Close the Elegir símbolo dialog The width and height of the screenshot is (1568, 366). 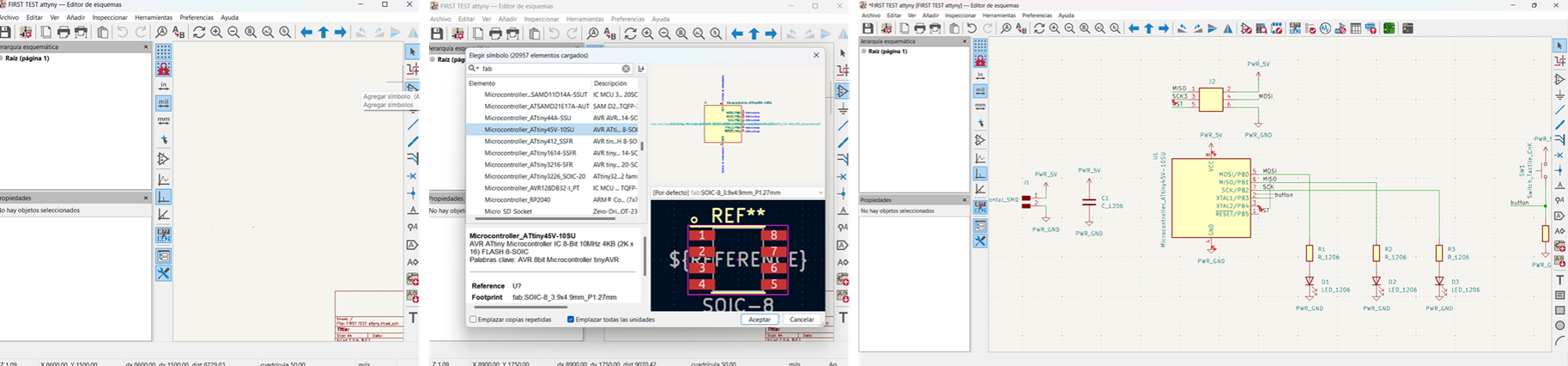click(x=816, y=55)
